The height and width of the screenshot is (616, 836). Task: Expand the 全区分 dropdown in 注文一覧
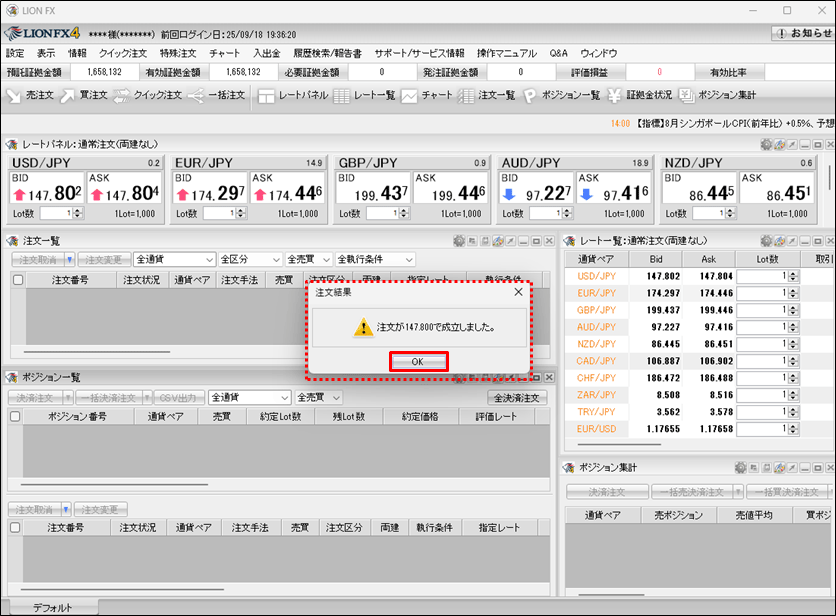[249, 259]
